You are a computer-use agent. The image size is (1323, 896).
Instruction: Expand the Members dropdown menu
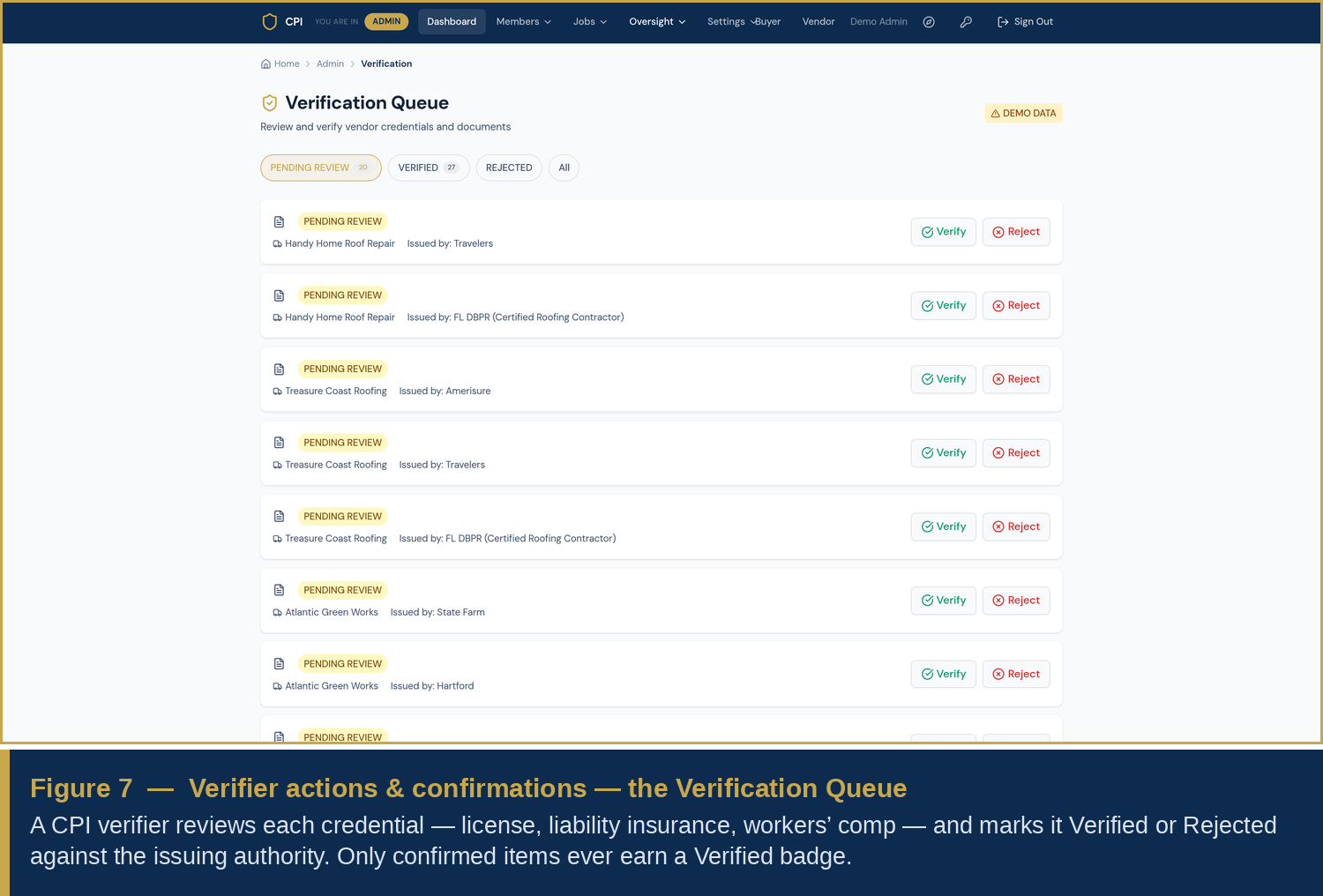(x=524, y=22)
